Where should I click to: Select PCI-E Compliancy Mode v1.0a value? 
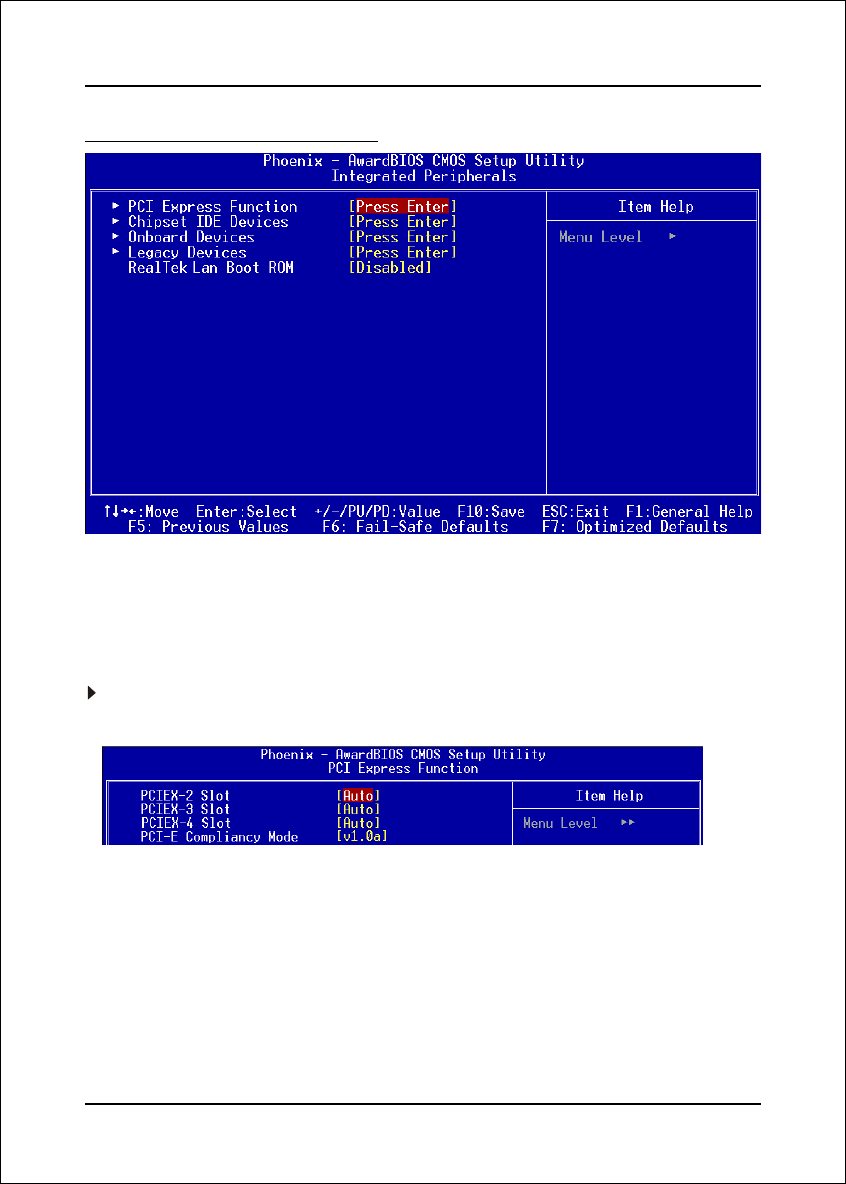click(362, 836)
